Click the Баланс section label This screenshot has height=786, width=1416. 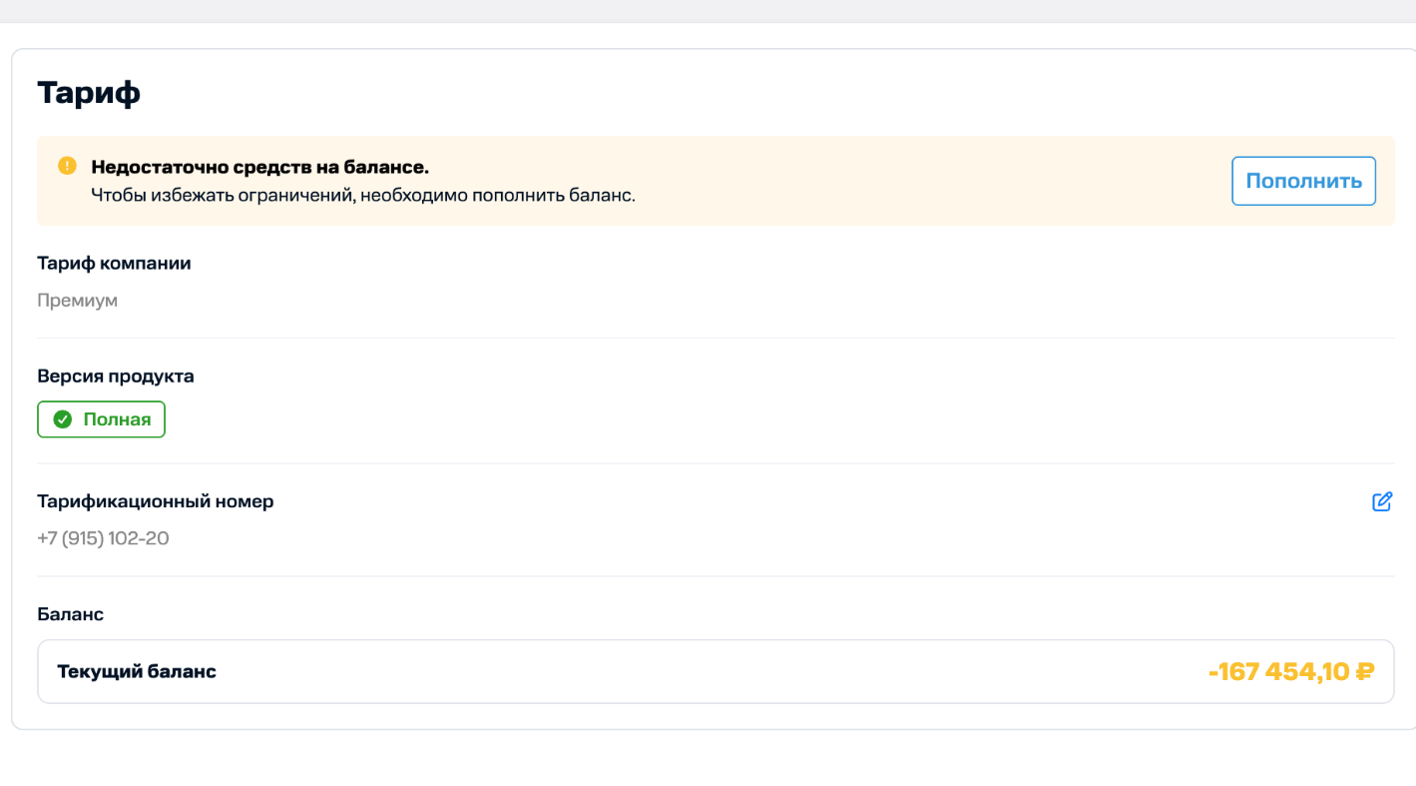70,614
